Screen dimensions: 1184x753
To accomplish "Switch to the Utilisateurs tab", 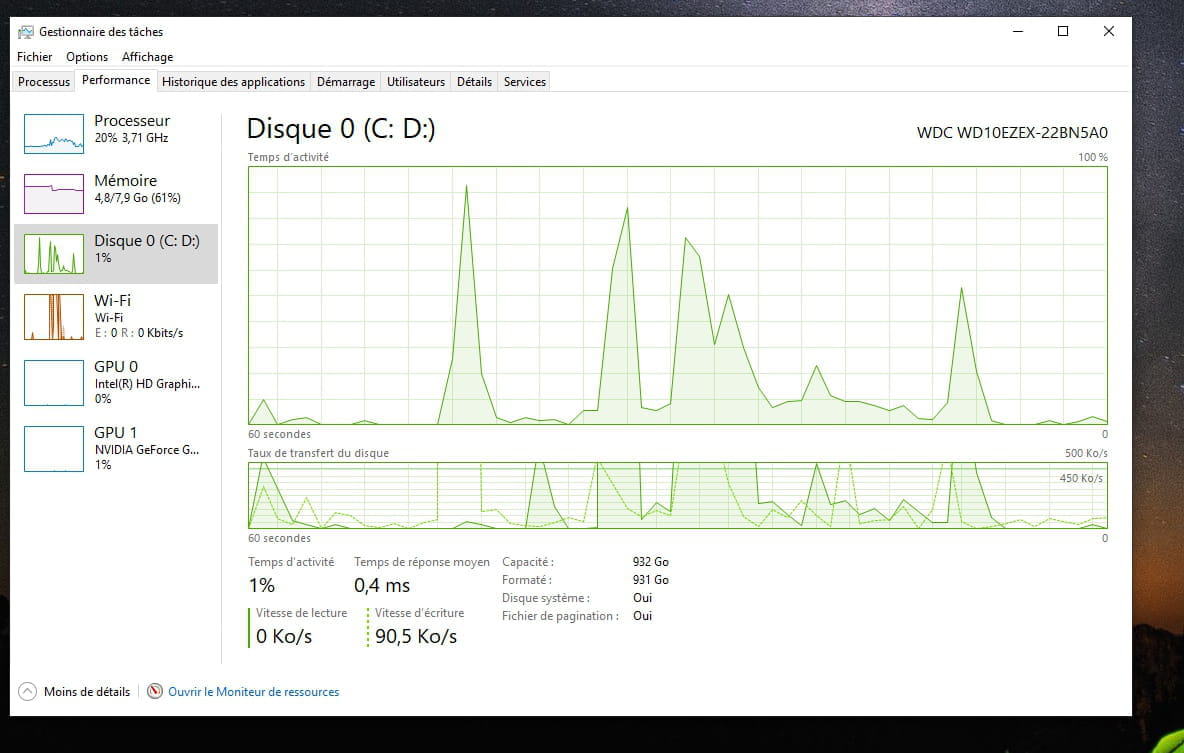I will pyautogui.click(x=416, y=82).
